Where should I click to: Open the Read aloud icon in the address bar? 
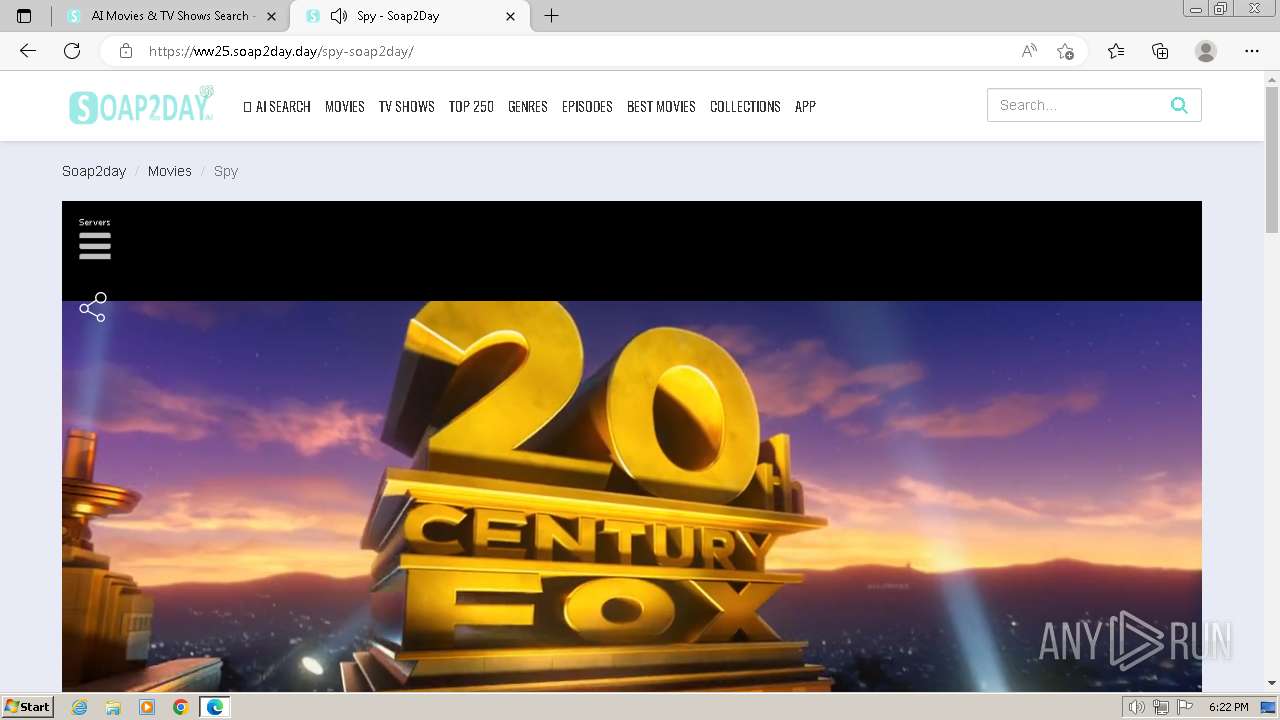tap(1029, 51)
